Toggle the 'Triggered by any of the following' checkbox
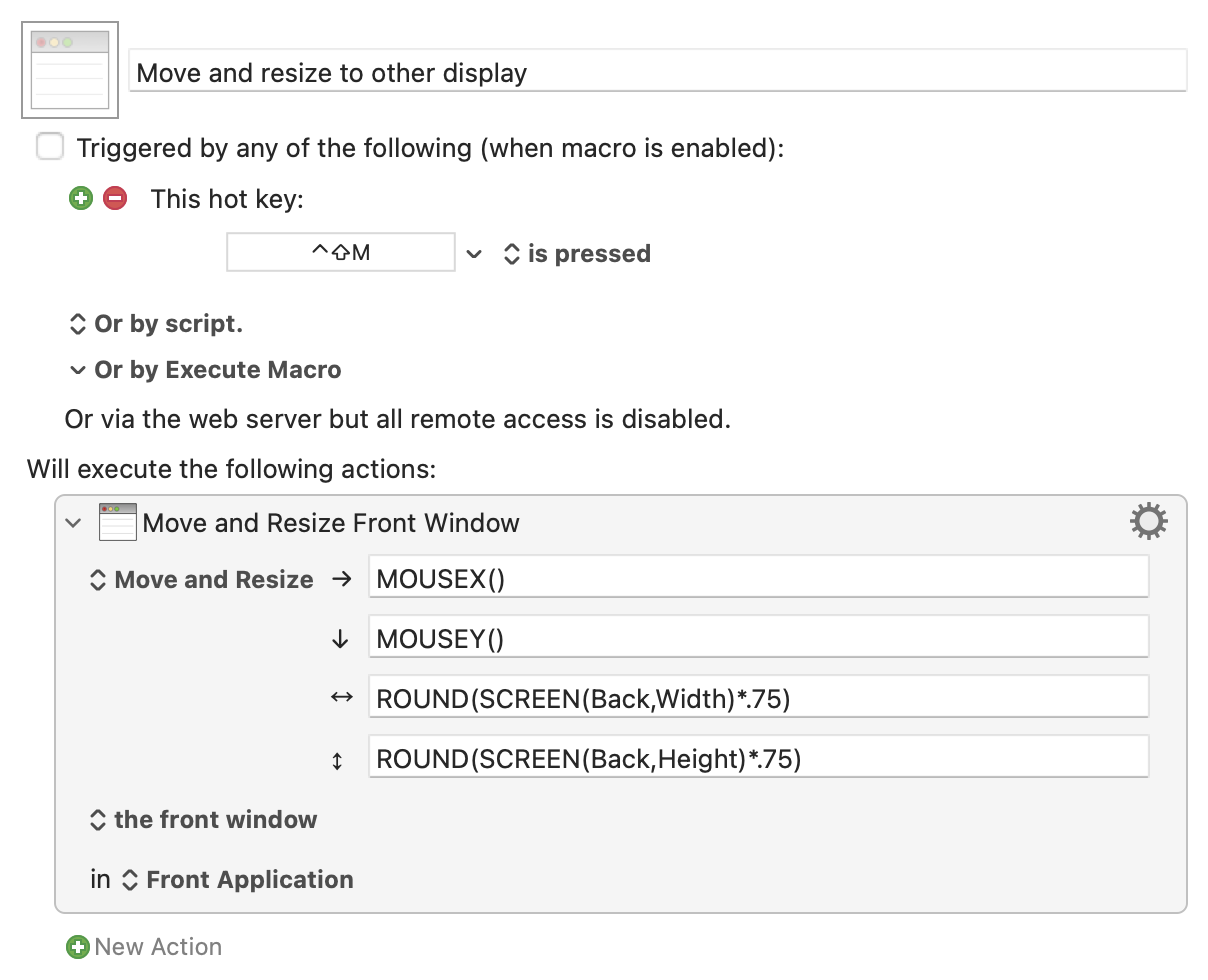This screenshot has width=1208, height=980. pos(50,147)
